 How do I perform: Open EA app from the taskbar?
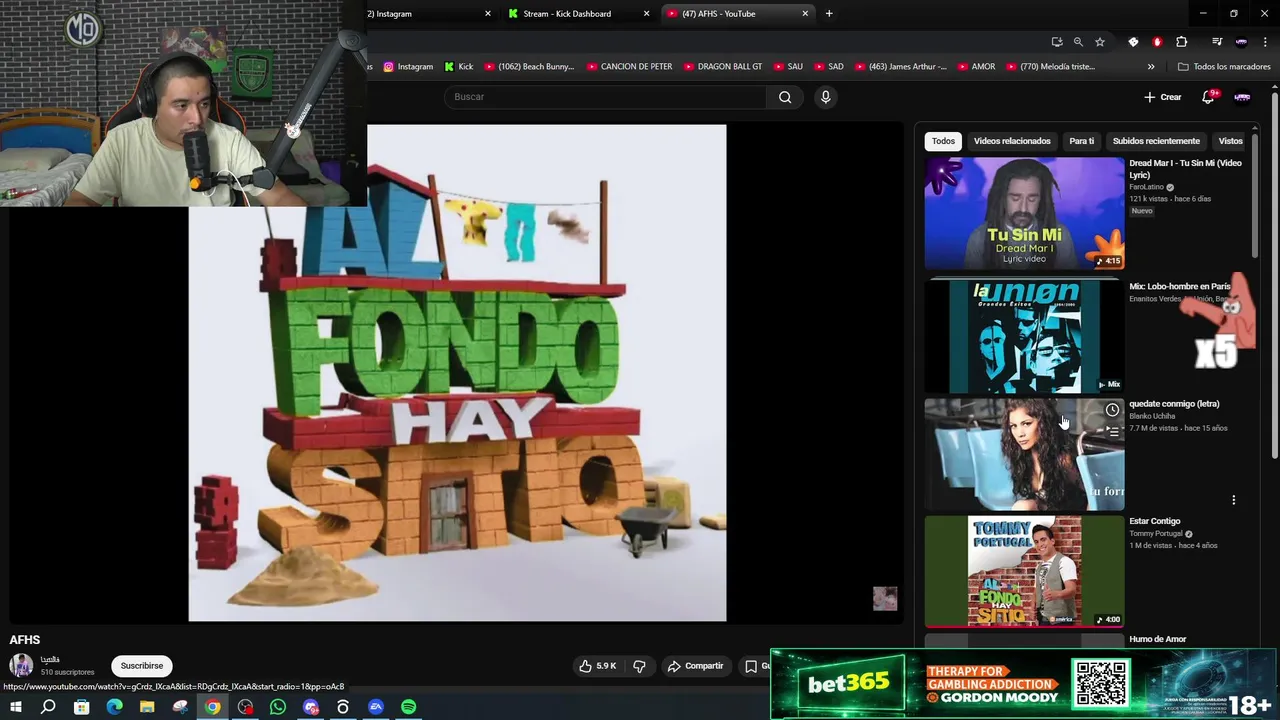[376, 707]
